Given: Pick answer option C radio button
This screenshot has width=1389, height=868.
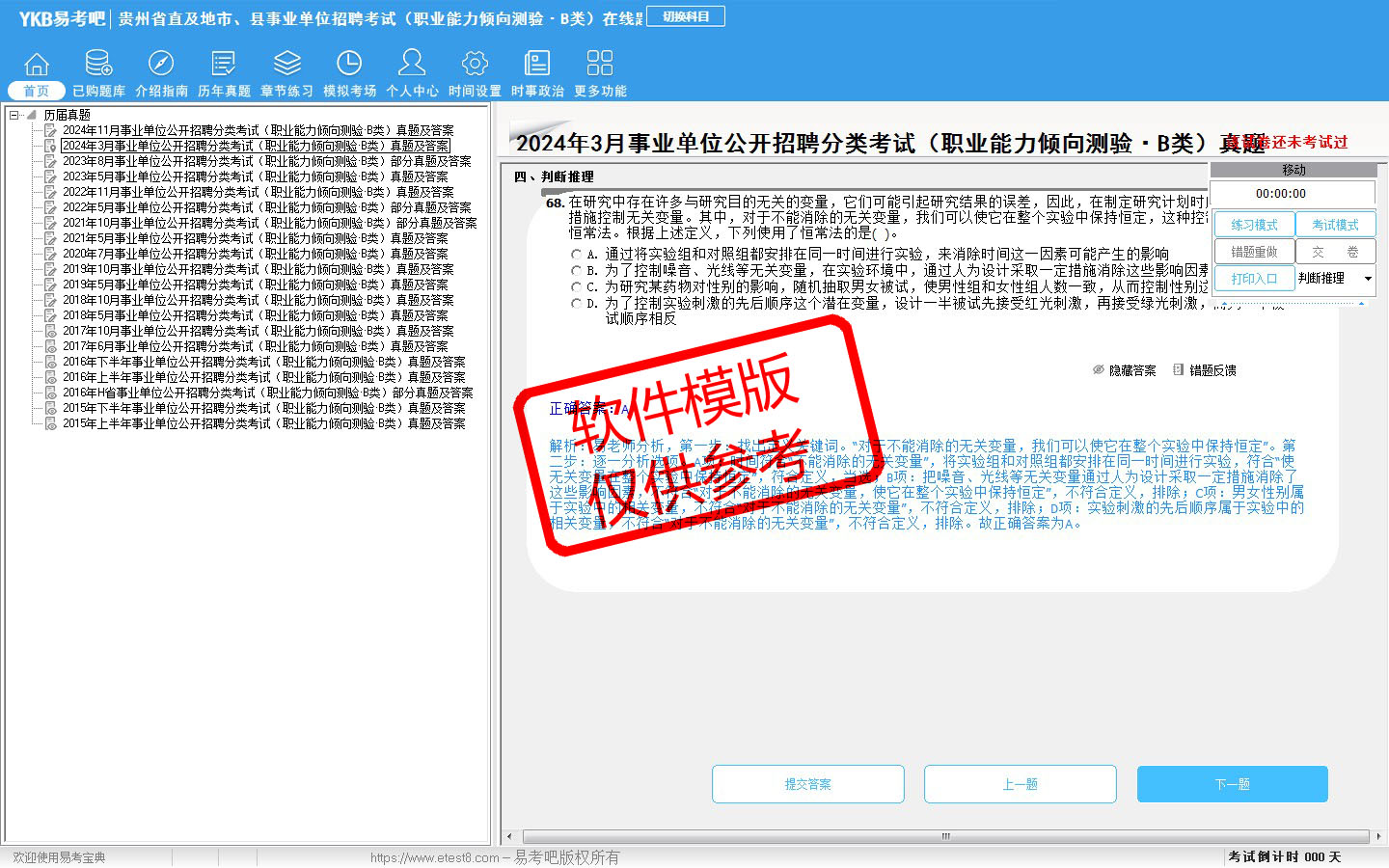Looking at the screenshot, I should [x=576, y=287].
